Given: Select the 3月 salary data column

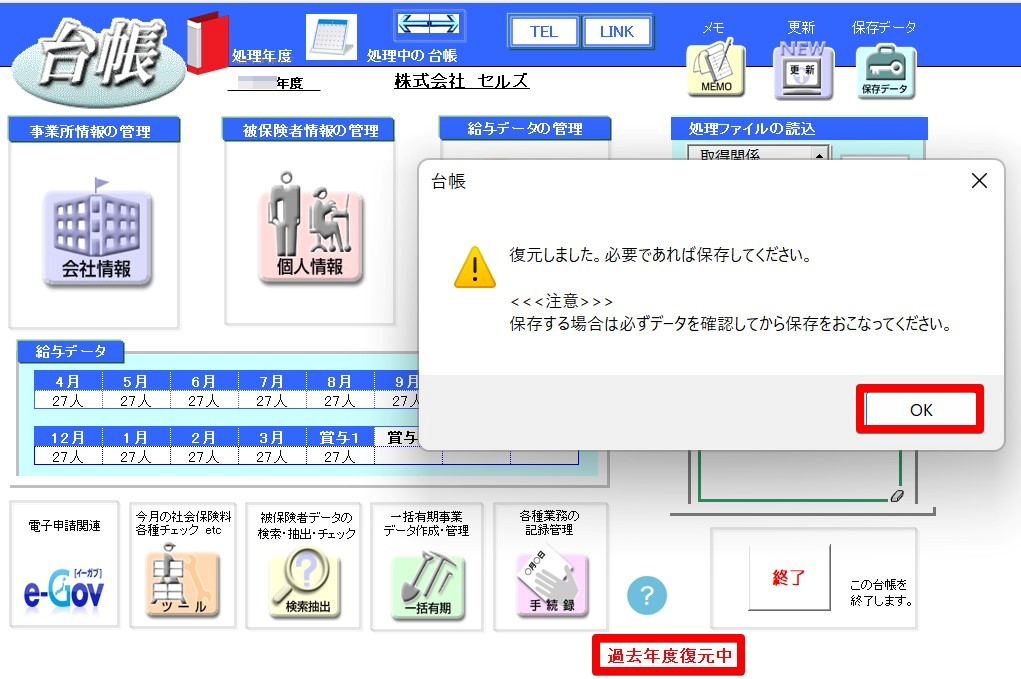Looking at the screenshot, I should 272,437.
